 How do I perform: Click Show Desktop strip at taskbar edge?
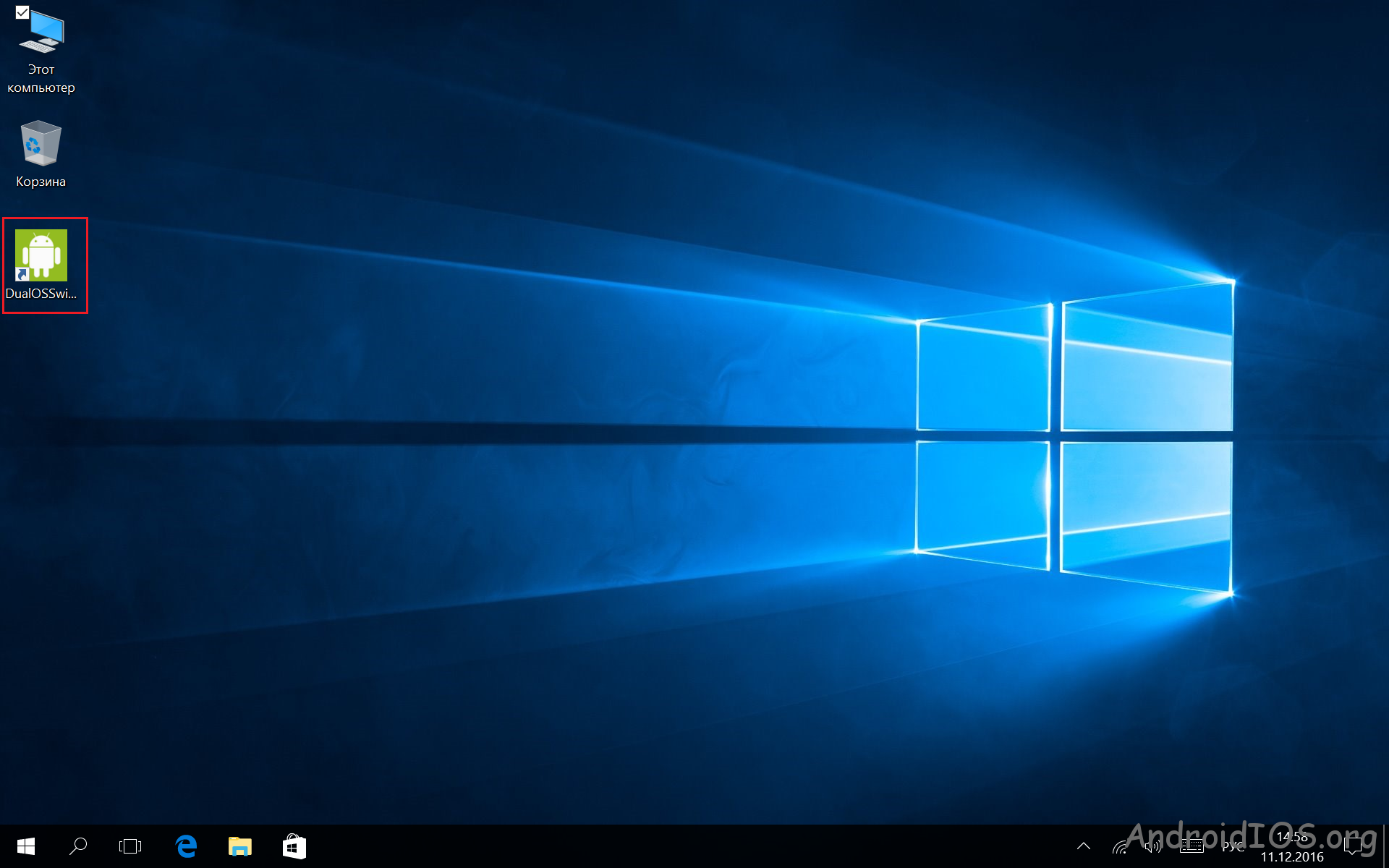tap(1385, 846)
